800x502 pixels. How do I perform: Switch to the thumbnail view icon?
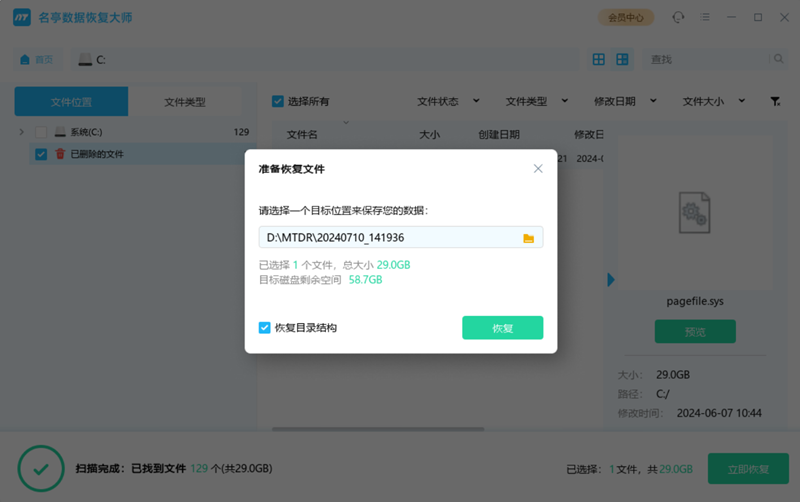point(622,60)
